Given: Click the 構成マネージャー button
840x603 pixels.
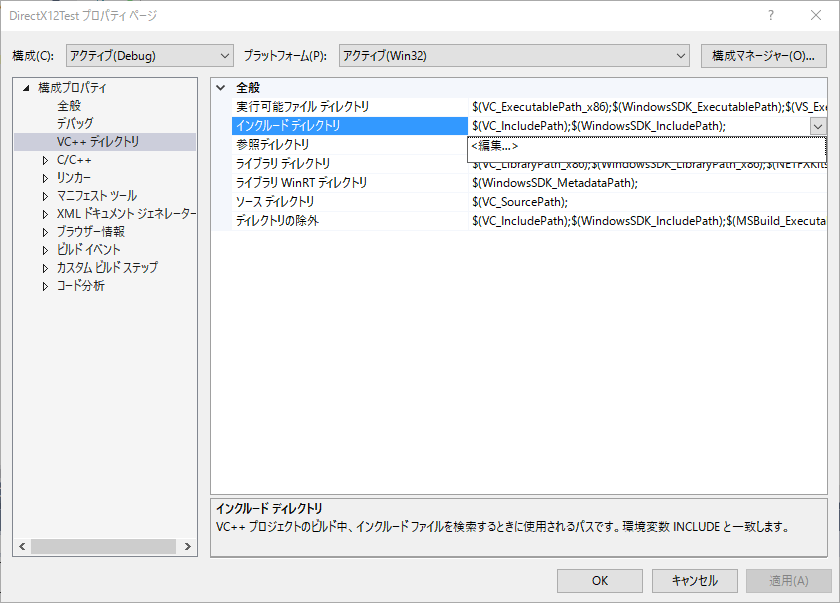Looking at the screenshot, I should pyautogui.click(x=762, y=56).
